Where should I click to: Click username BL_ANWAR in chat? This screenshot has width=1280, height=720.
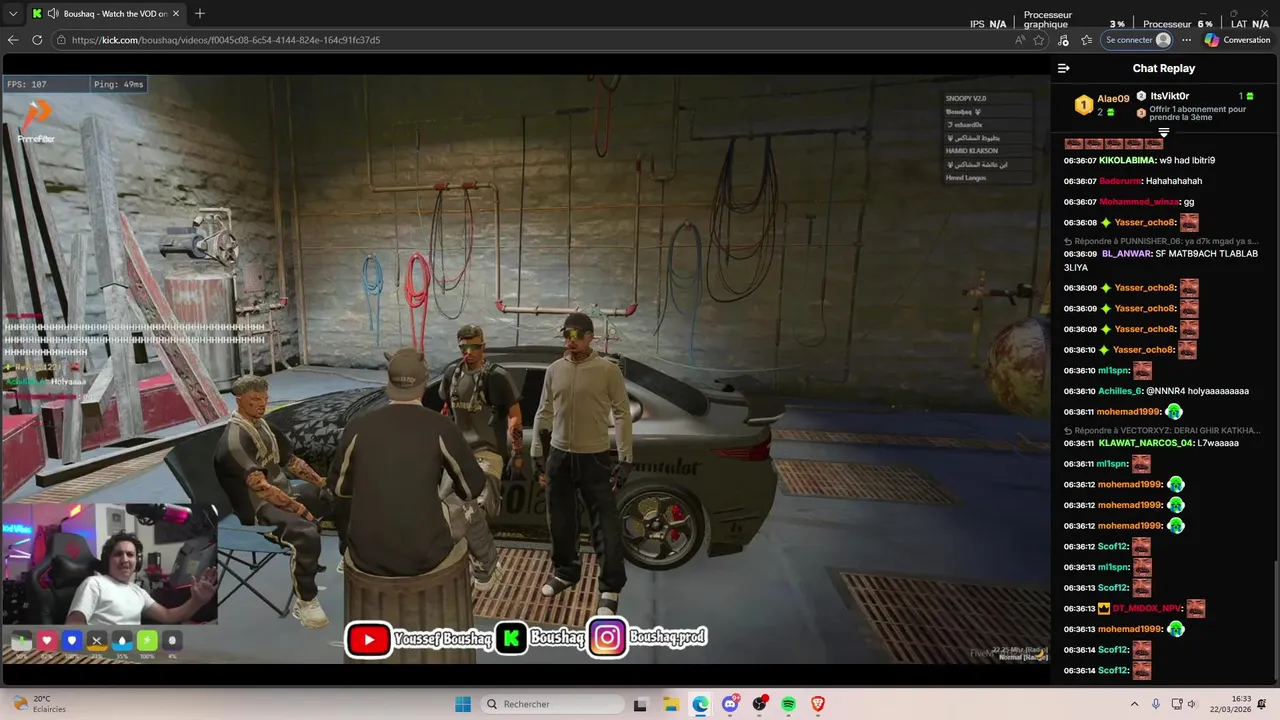1127,254
